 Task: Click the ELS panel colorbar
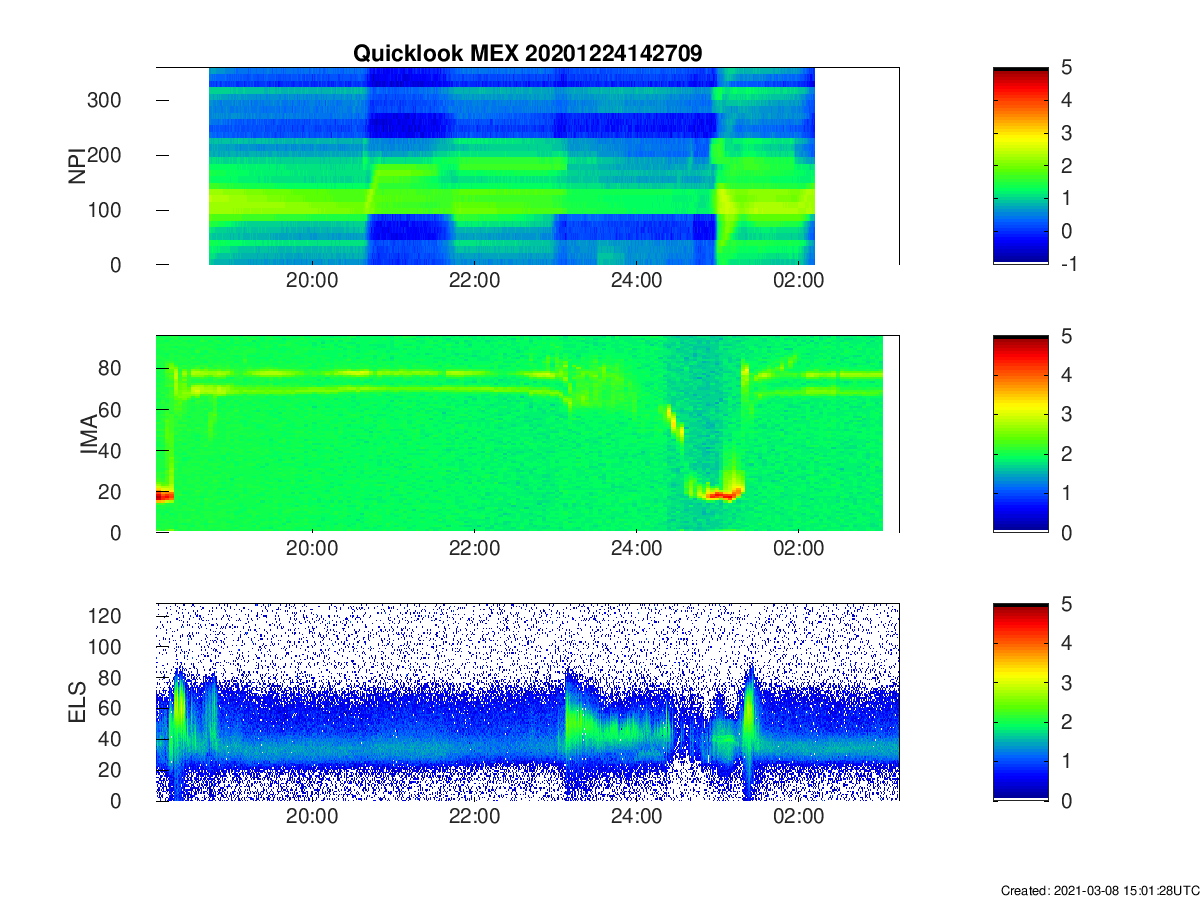click(x=1021, y=702)
